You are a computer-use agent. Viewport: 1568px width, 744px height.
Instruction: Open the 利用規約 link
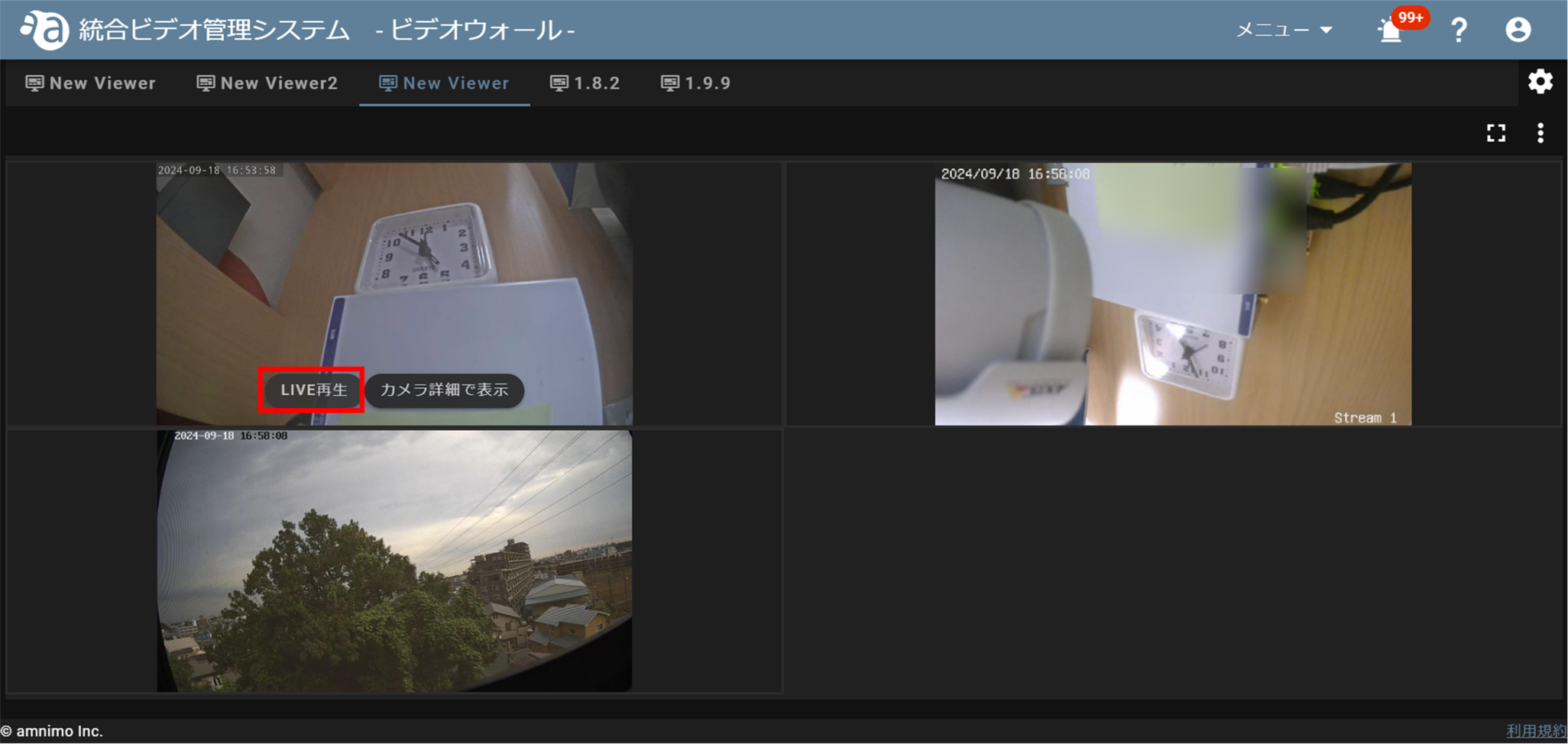click(1536, 731)
